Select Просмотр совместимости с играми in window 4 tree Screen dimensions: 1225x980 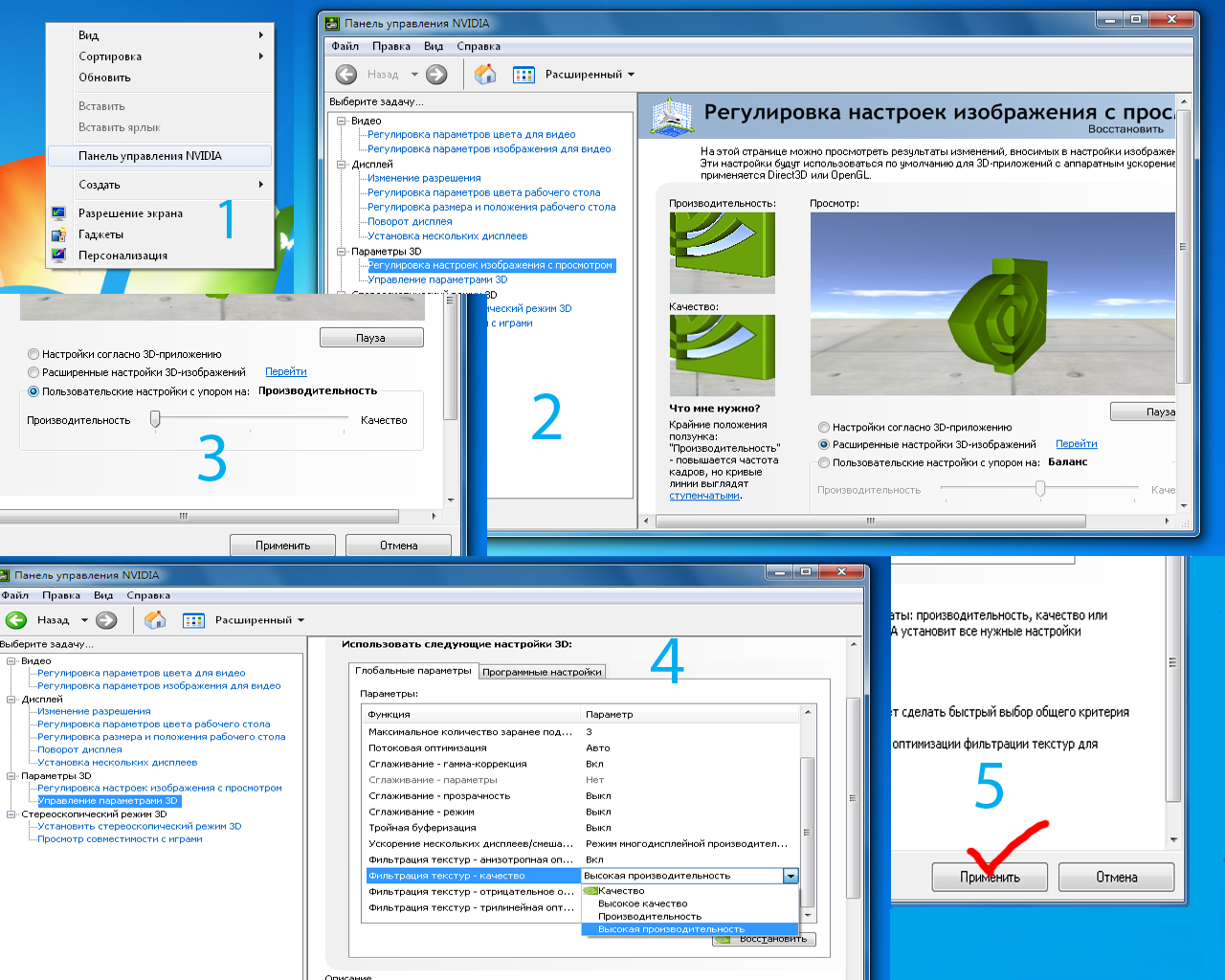point(120,839)
